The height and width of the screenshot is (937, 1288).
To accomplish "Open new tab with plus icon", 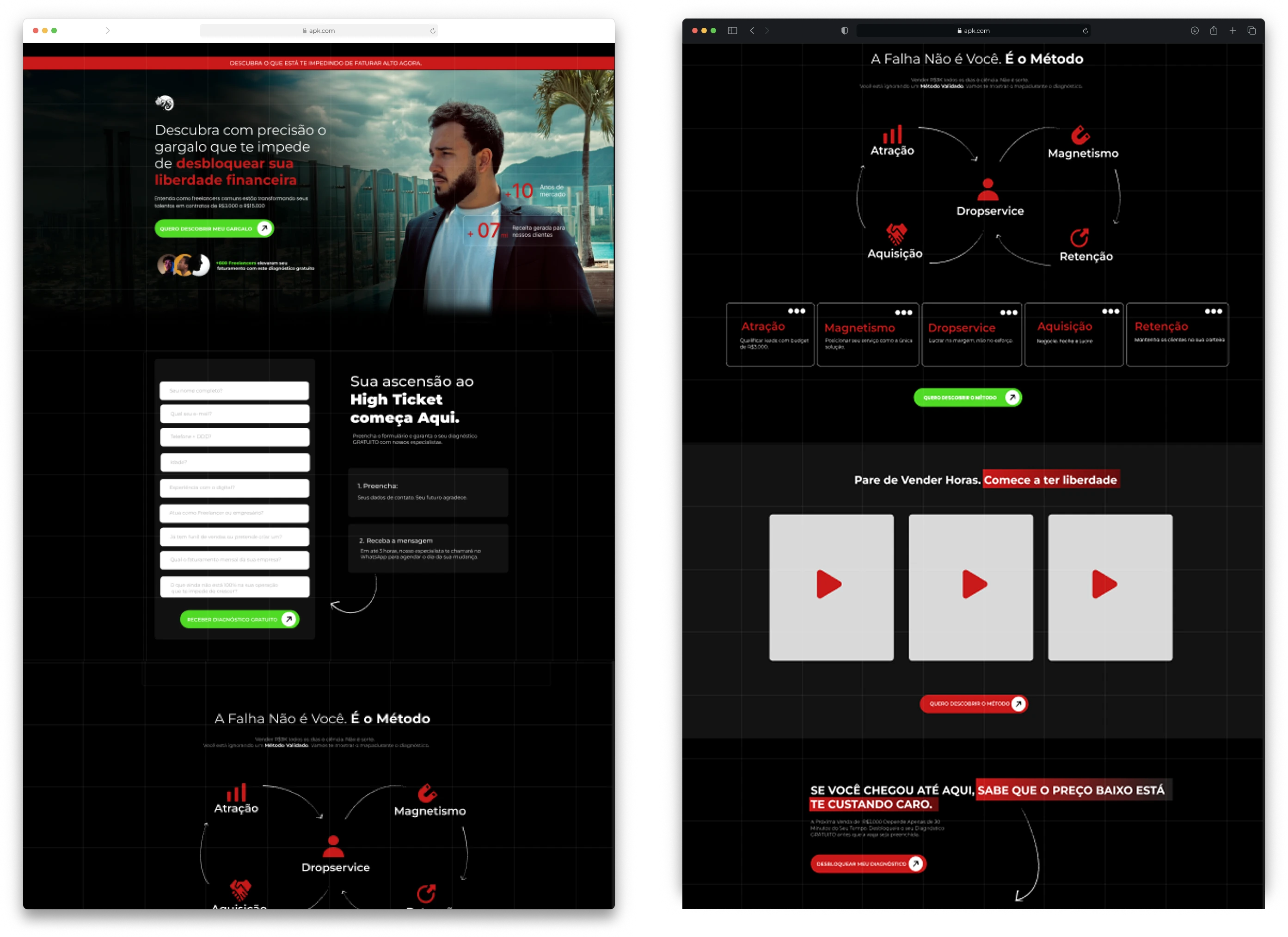I will pyautogui.click(x=1233, y=31).
